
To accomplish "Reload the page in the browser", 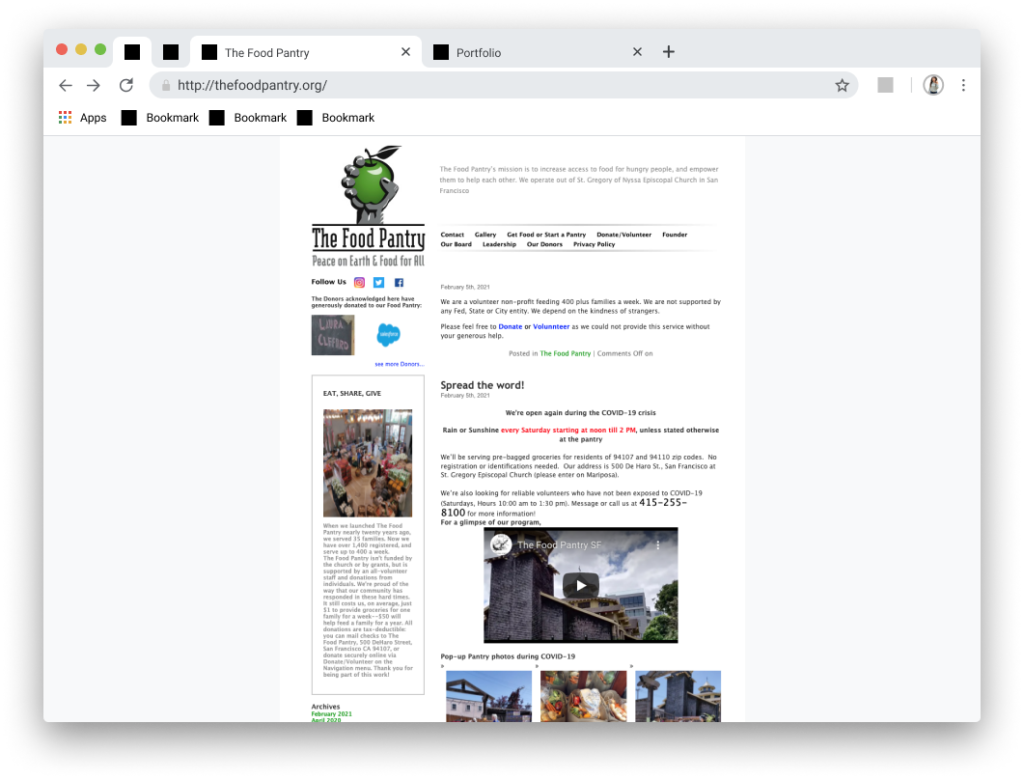I will pyautogui.click(x=126, y=86).
